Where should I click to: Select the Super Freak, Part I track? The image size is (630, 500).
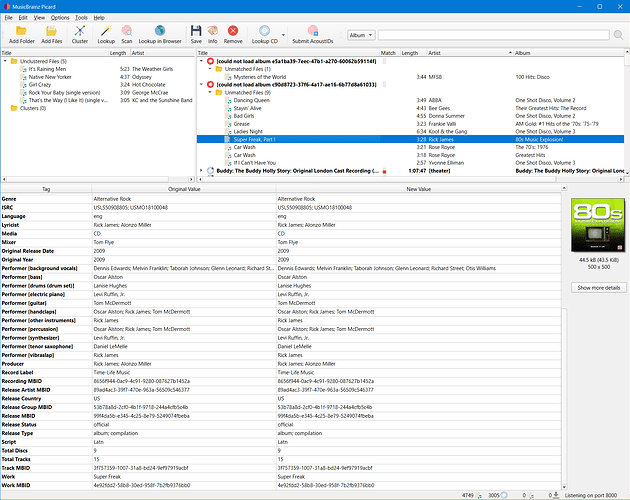(410, 139)
